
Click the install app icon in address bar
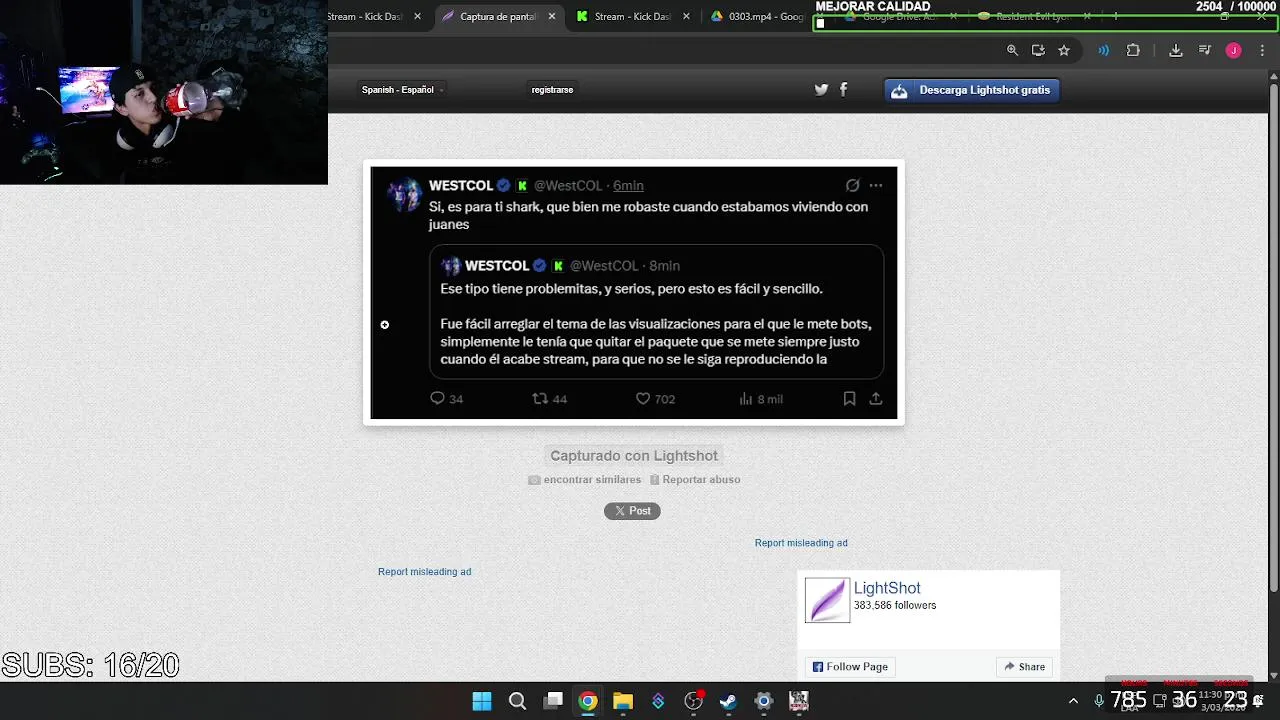coord(1038,51)
